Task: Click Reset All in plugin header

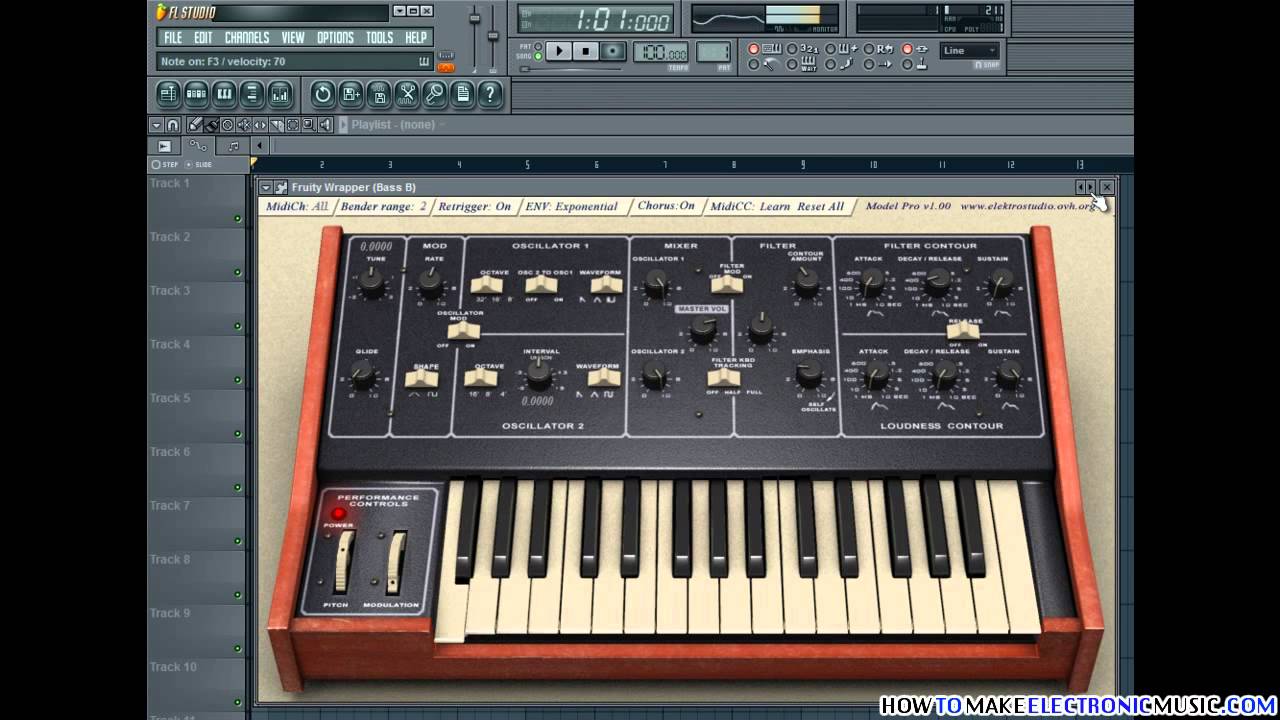Action: tap(821, 207)
